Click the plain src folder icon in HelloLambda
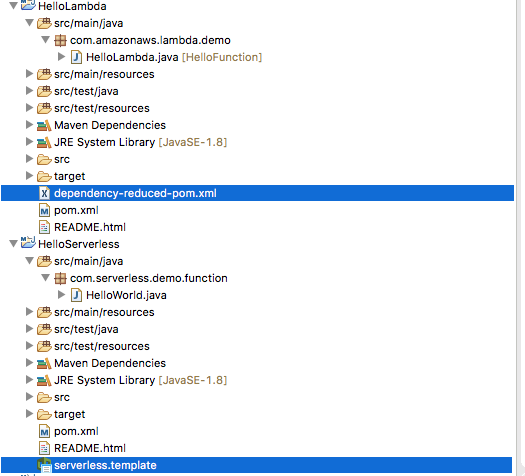Screen dimensions: 525x476 click(44, 159)
